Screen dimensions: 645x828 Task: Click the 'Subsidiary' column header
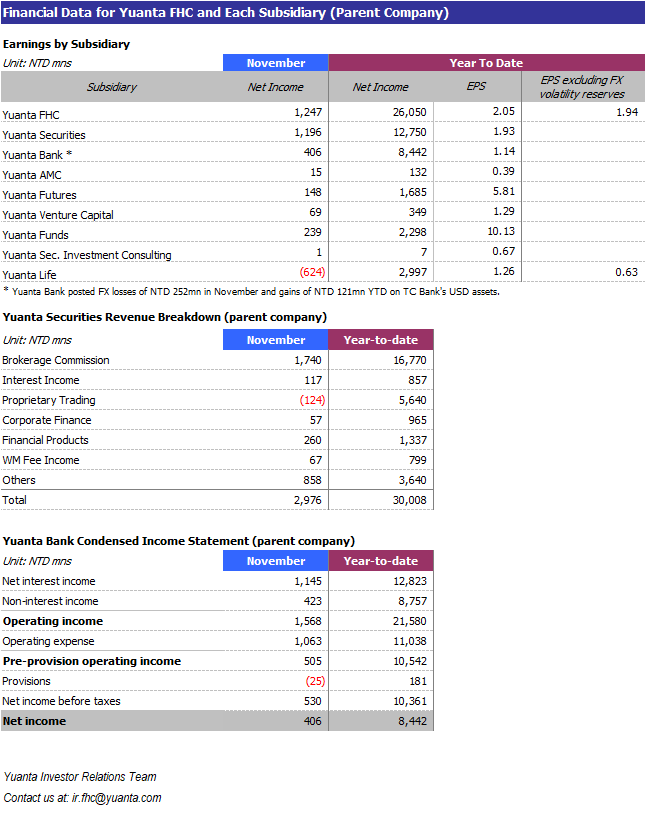coord(111,87)
